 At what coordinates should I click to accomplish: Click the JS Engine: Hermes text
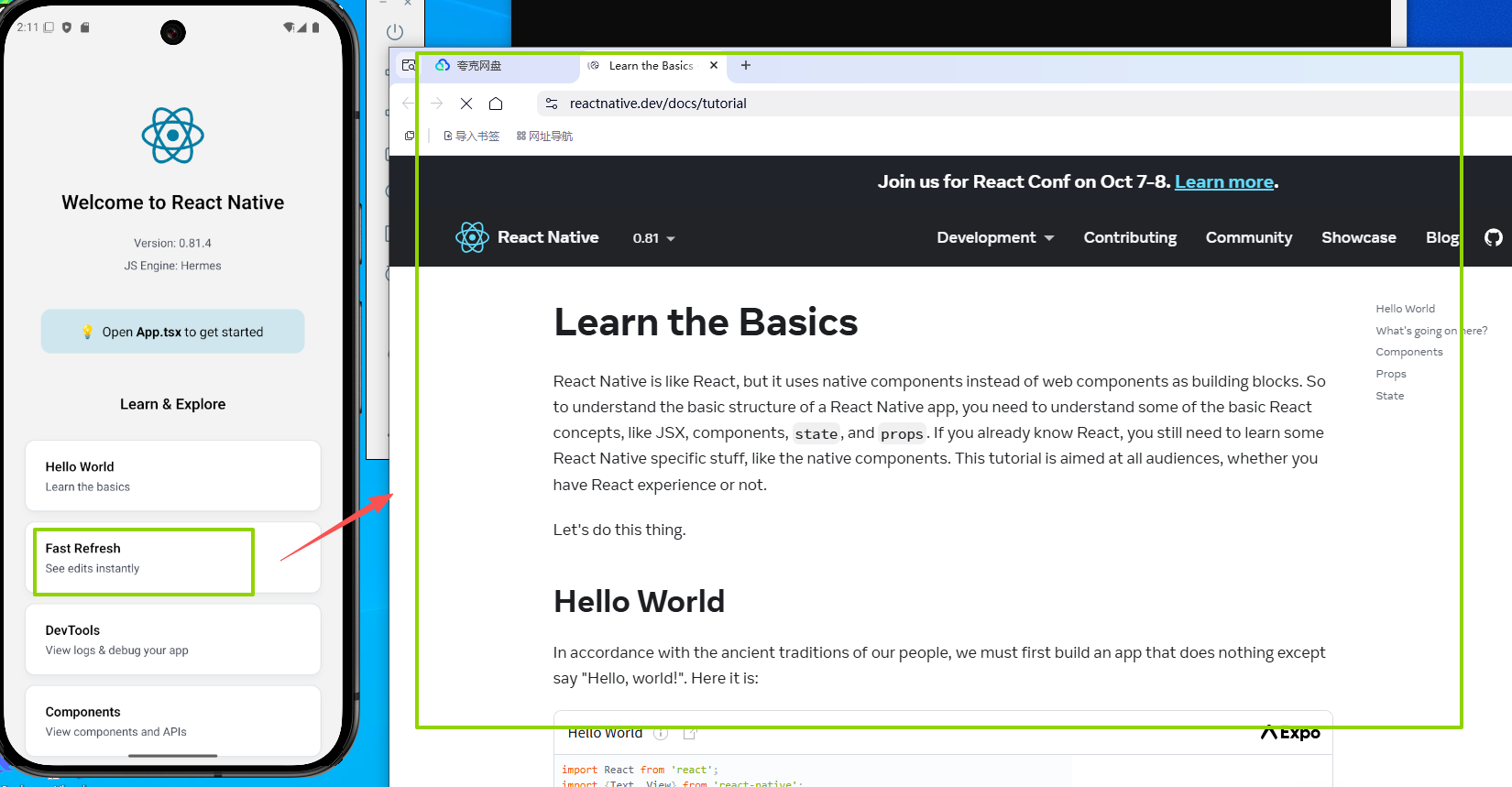(172, 266)
